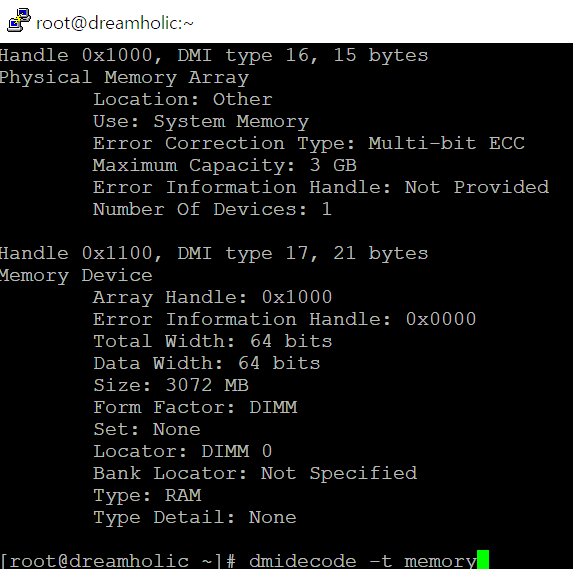
Task: Click Bank Locator: Not Specified line
Action: point(255,474)
